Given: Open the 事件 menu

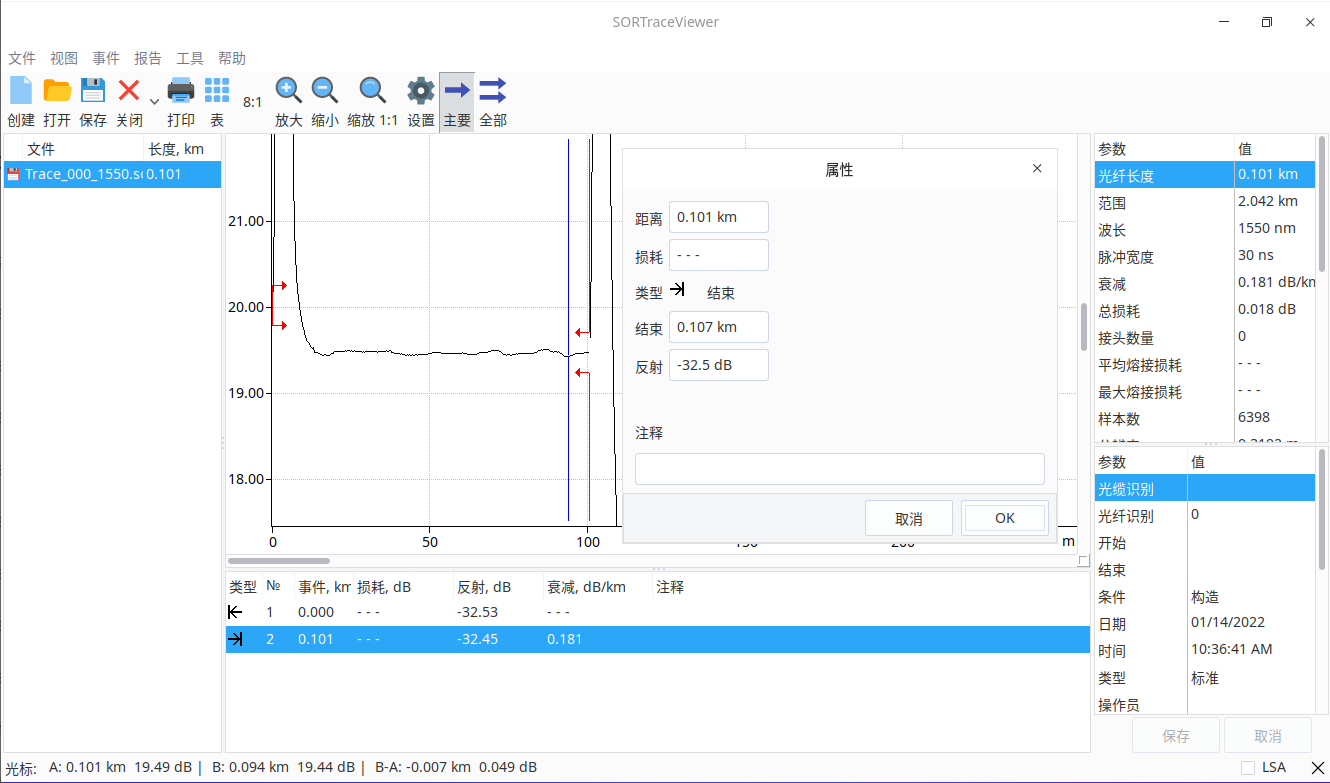Looking at the screenshot, I should tap(106, 58).
